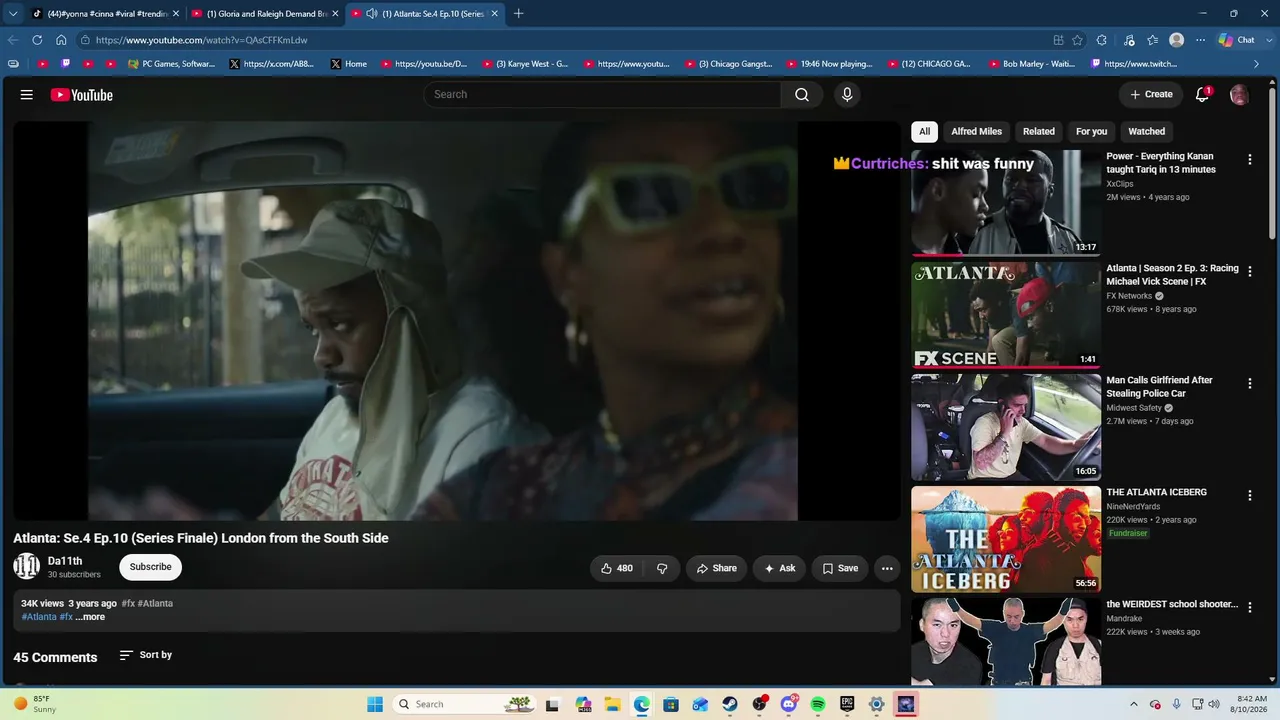This screenshot has width=1280, height=720.
Task: Mute the Atlanta tab via speaker icon
Action: [x=372, y=14]
